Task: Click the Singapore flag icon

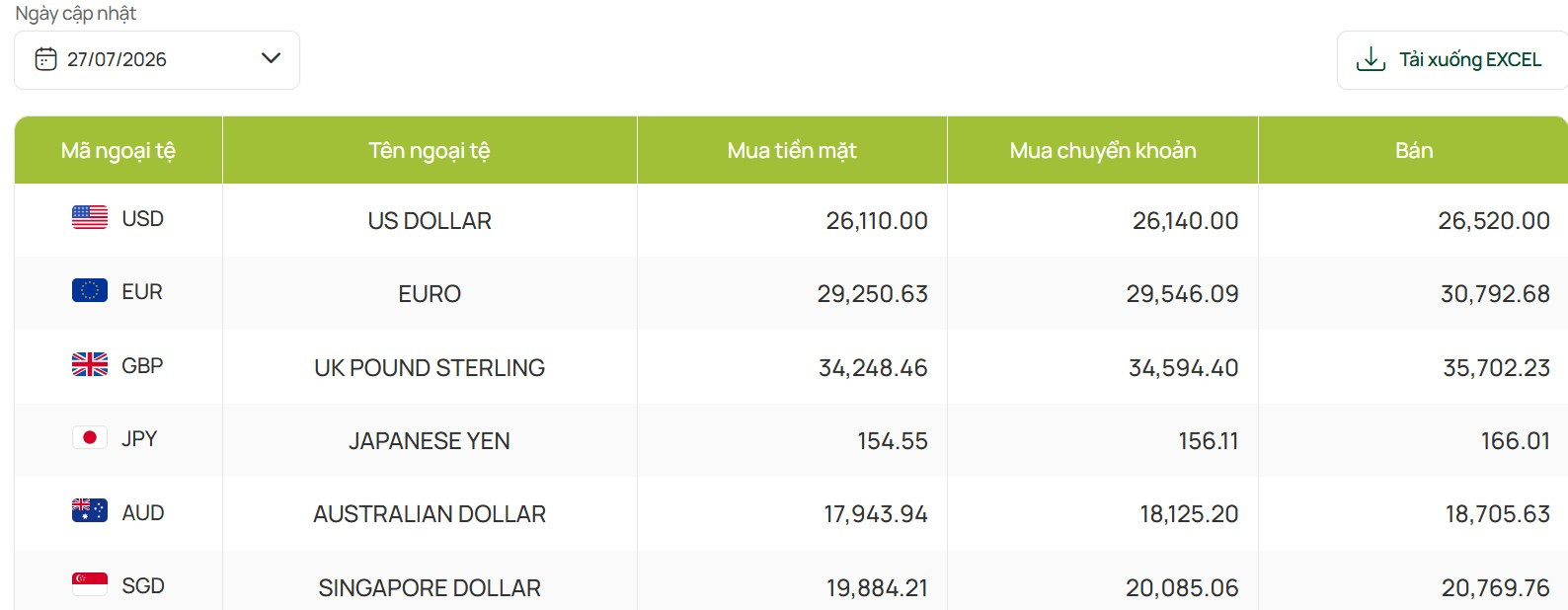Action: click(90, 584)
